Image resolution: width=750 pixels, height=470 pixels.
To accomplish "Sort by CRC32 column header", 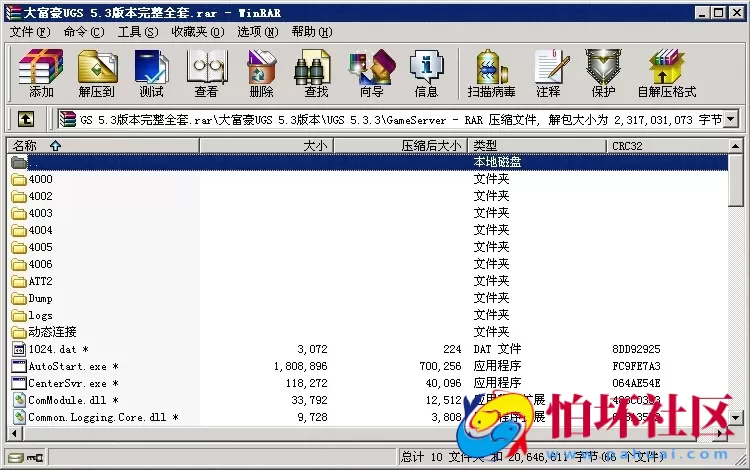I will tap(667, 146).
